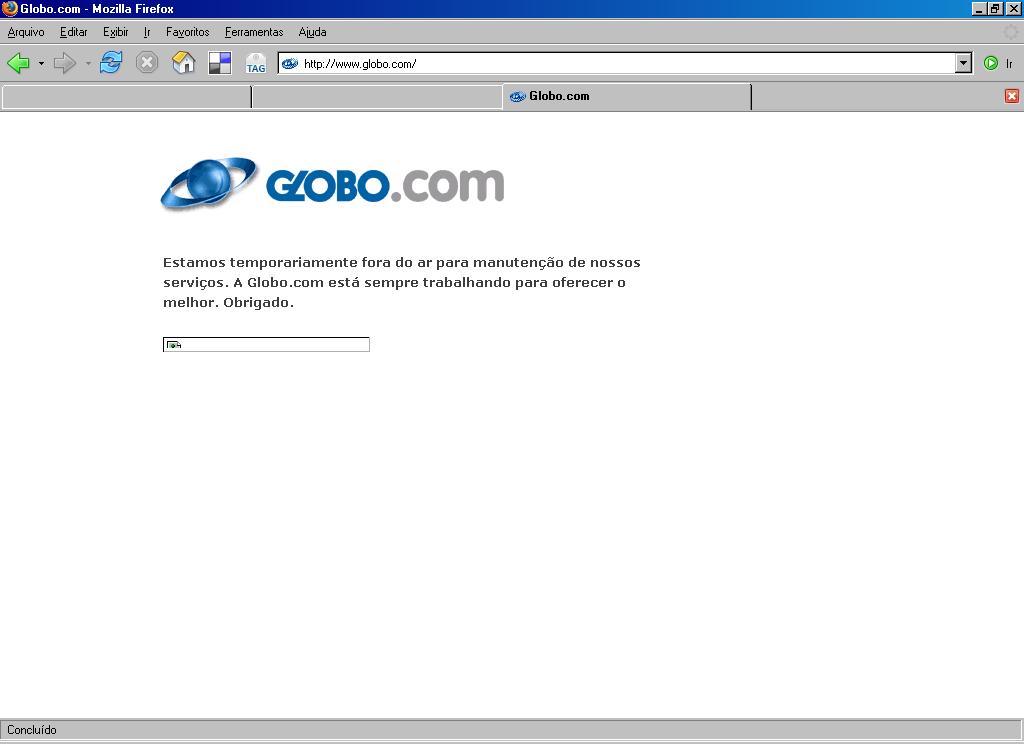Minimize the Firefox window
The width and height of the screenshot is (1024, 744).
(x=978, y=8)
